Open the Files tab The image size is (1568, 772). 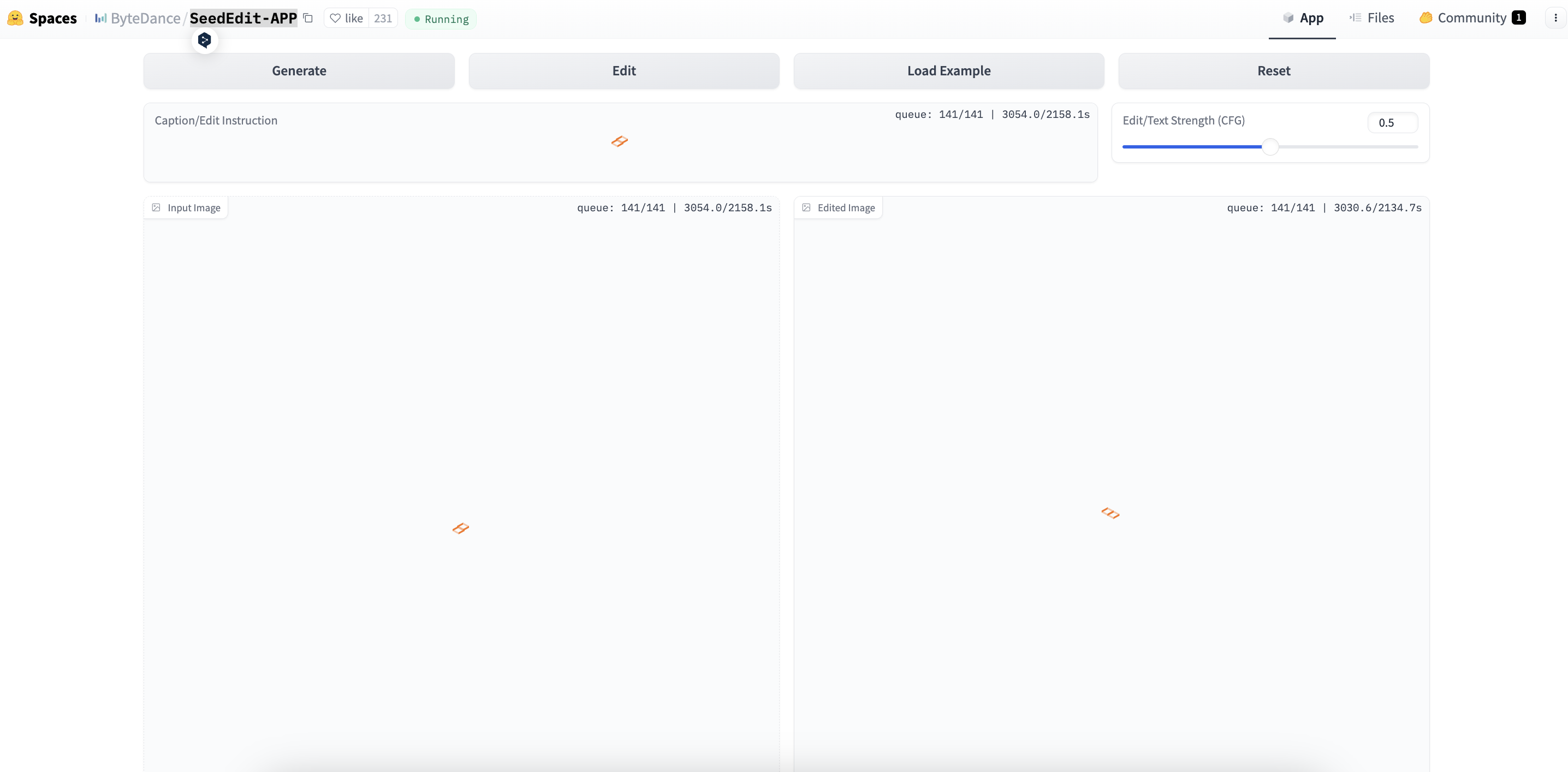(x=1372, y=18)
